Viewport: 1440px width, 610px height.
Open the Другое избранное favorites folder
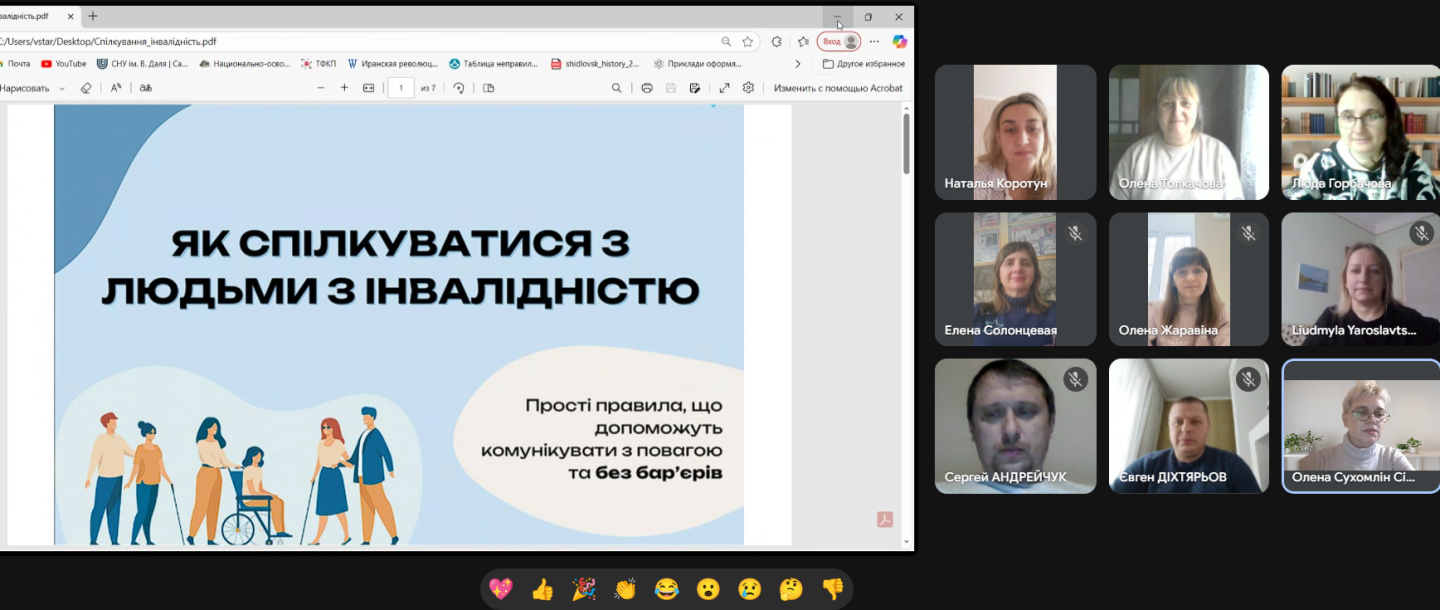click(864, 64)
